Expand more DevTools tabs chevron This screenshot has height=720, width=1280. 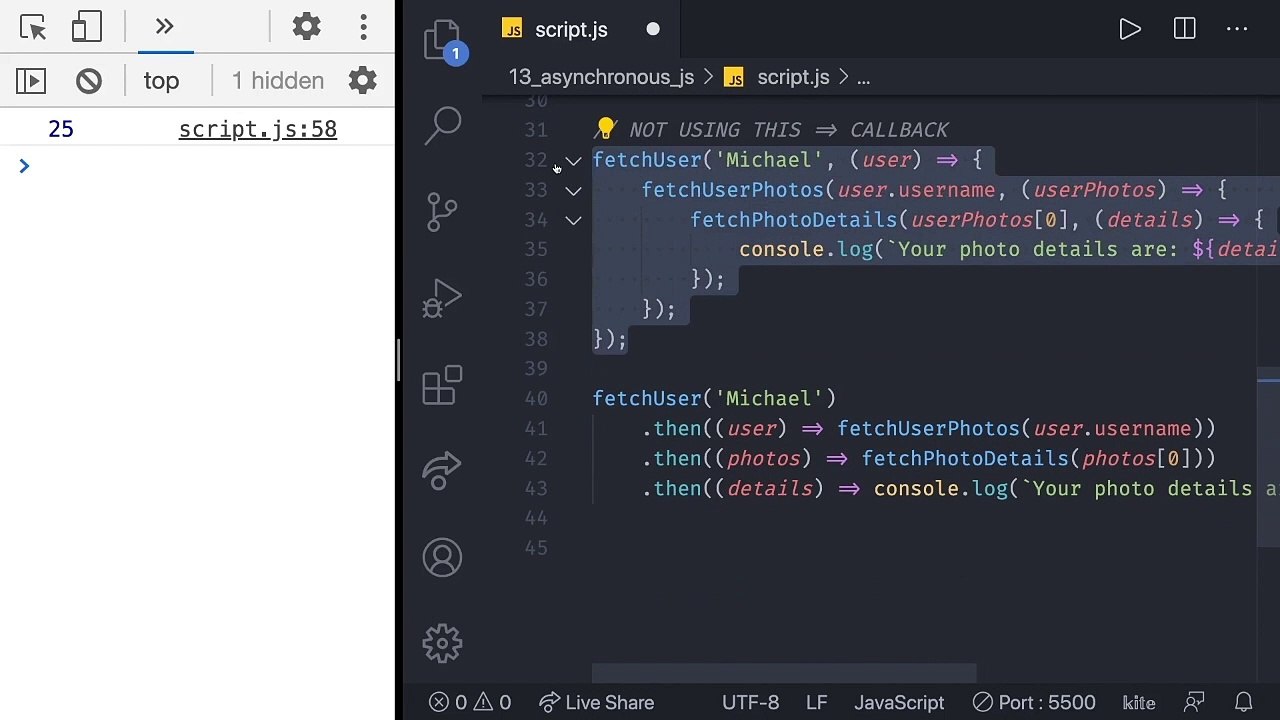[165, 27]
